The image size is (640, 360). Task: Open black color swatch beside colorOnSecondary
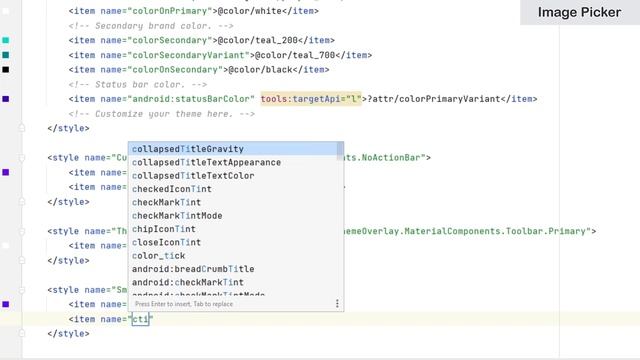pos(6,69)
